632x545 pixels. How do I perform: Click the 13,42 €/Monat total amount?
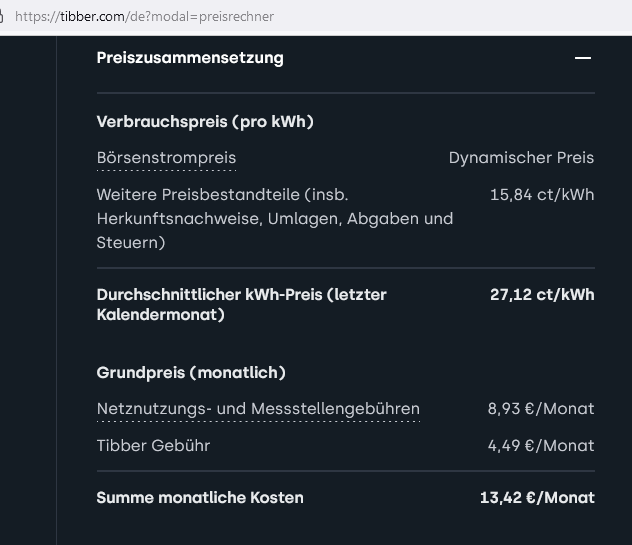537,498
